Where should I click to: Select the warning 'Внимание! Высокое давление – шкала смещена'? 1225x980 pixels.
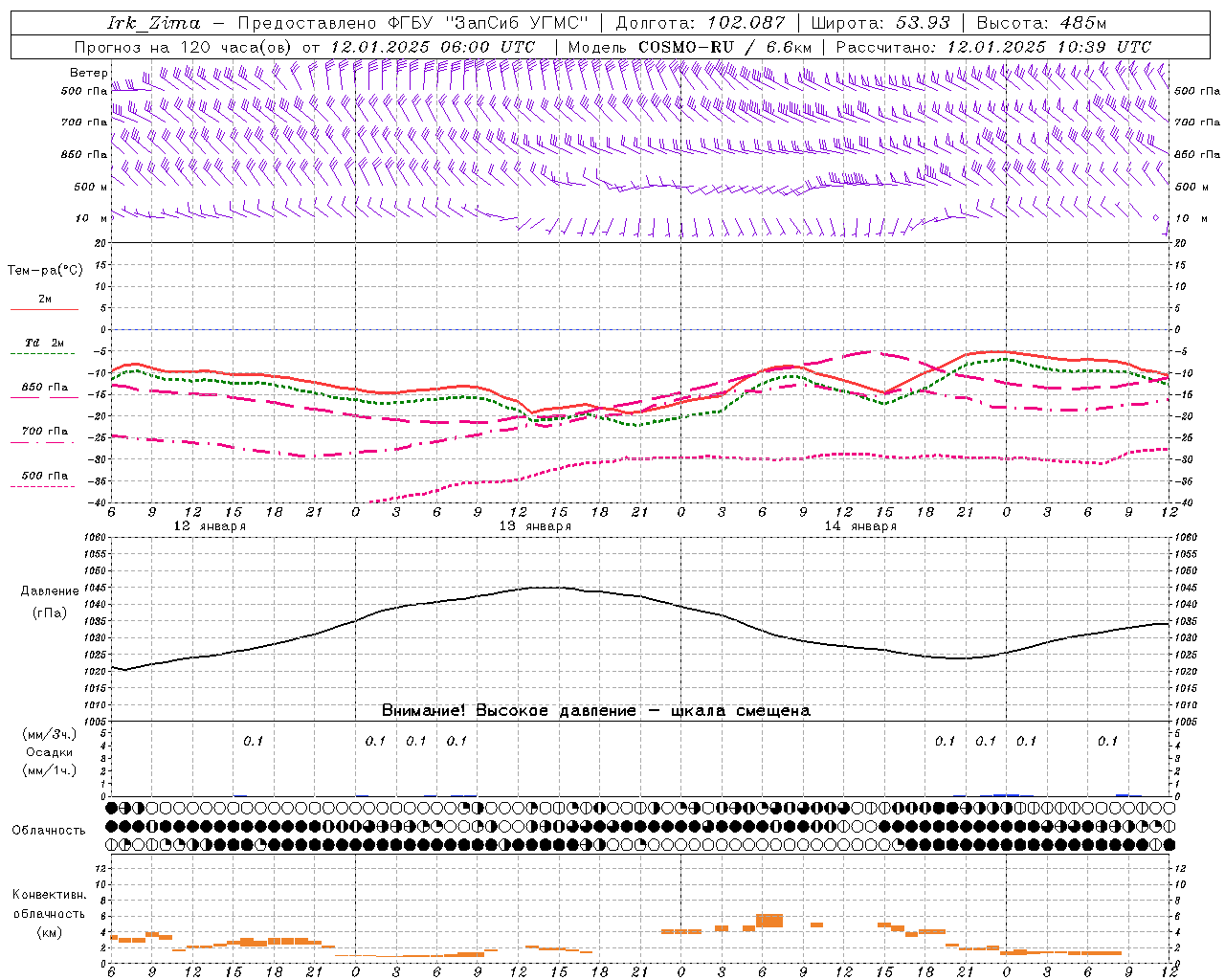click(596, 711)
